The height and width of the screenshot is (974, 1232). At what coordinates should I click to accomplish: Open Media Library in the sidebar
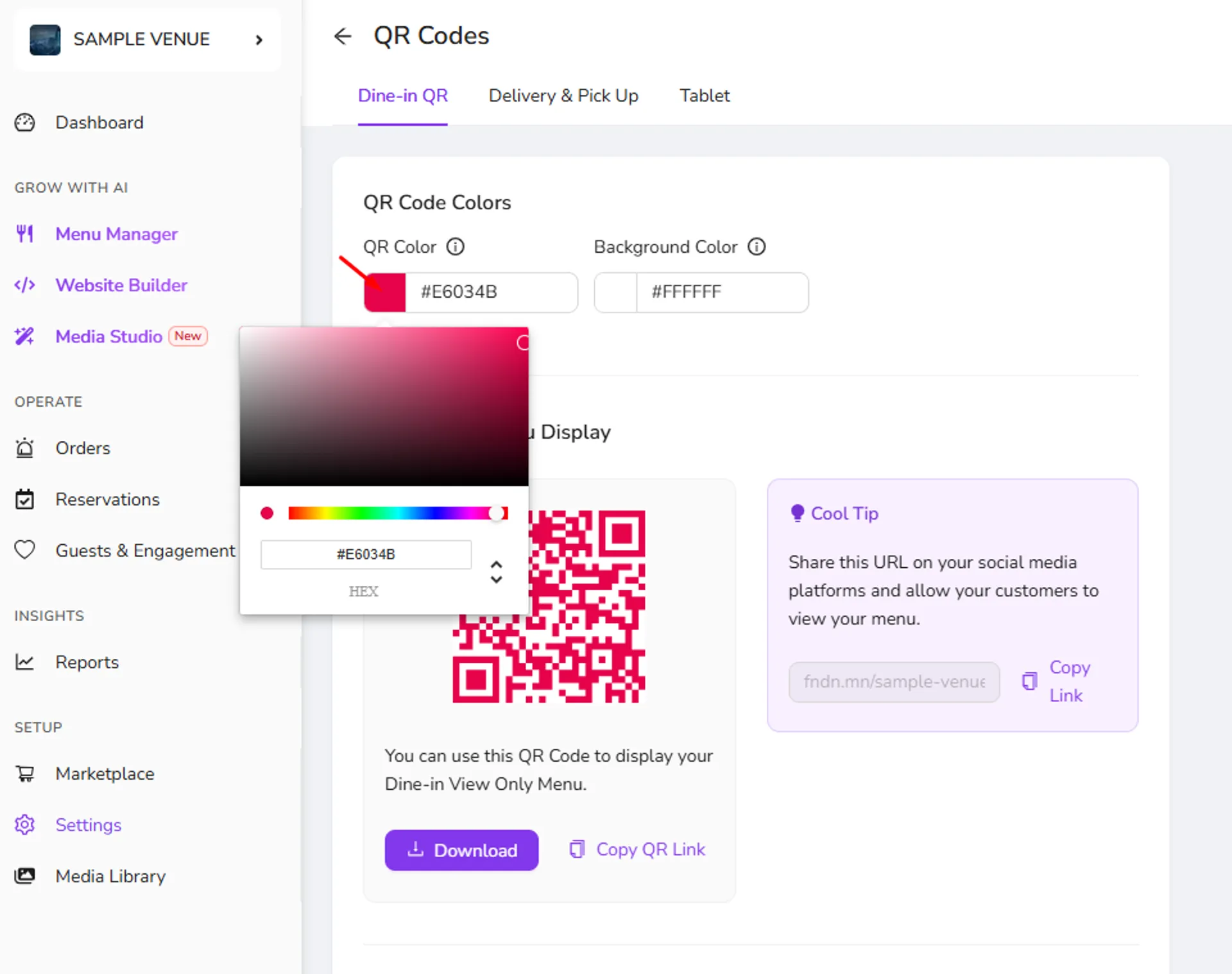point(111,876)
